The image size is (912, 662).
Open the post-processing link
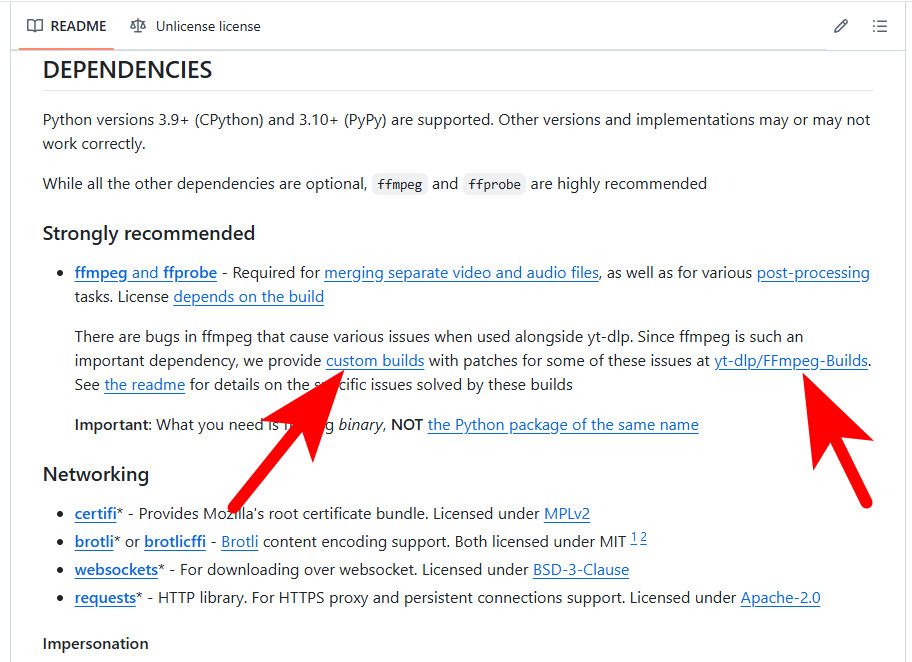click(813, 272)
